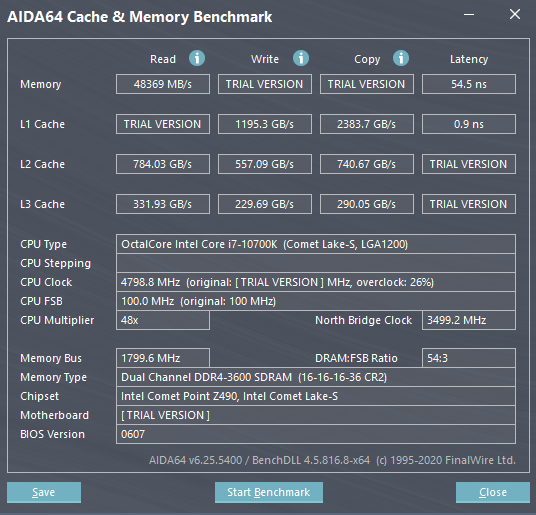Click the Close button at the bottom
The width and height of the screenshot is (536, 515).
pyautogui.click(x=493, y=492)
